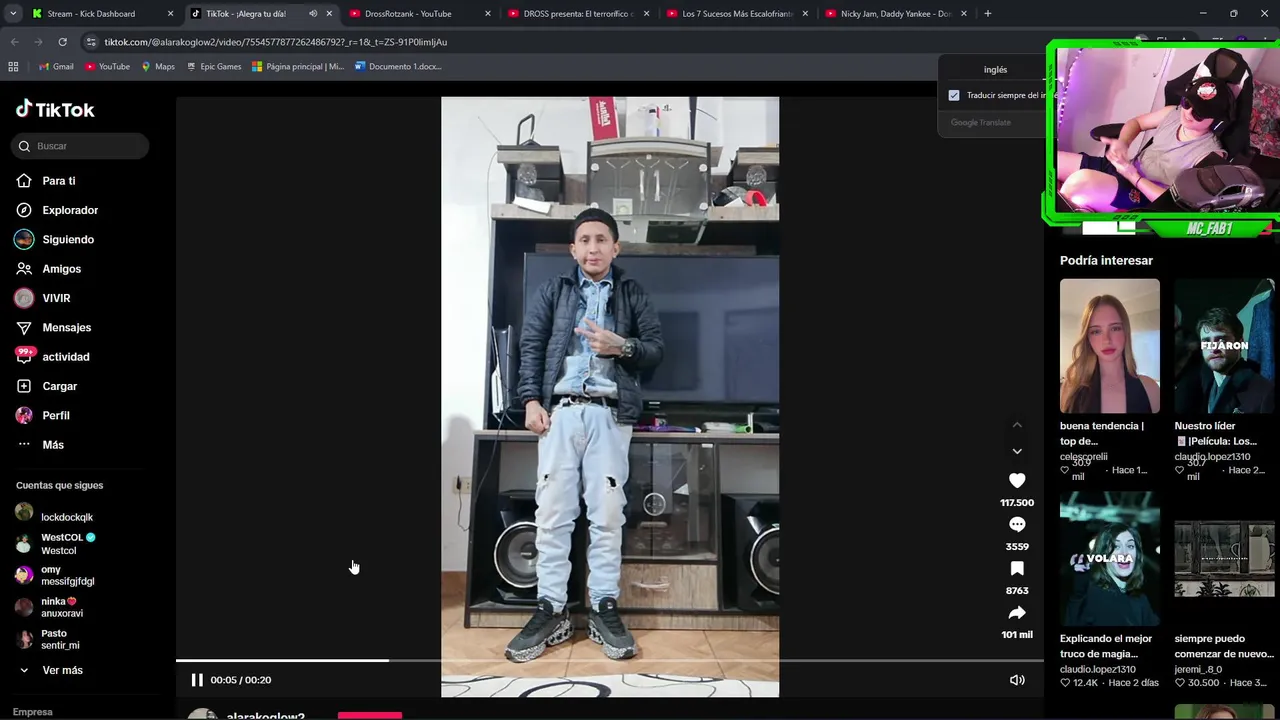
Task: Go back in browser history
Action: pos(14,42)
